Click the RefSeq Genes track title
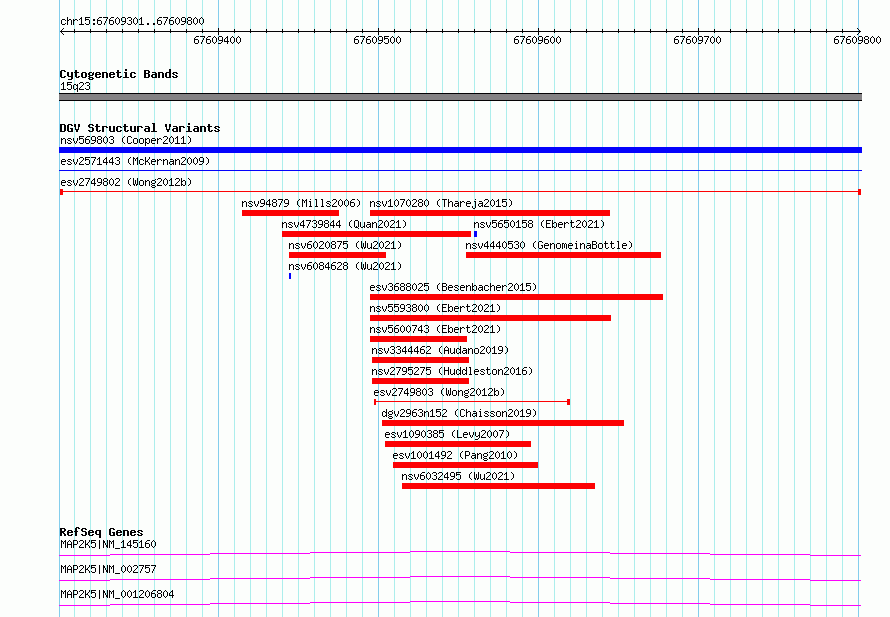 [x=101, y=532]
